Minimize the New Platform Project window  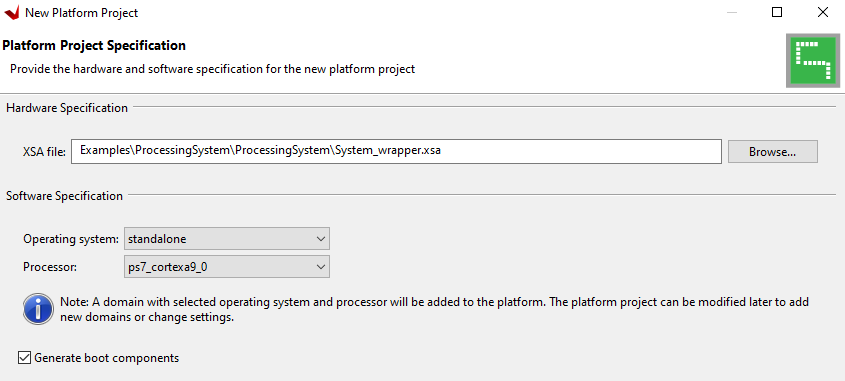click(x=731, y=12)
